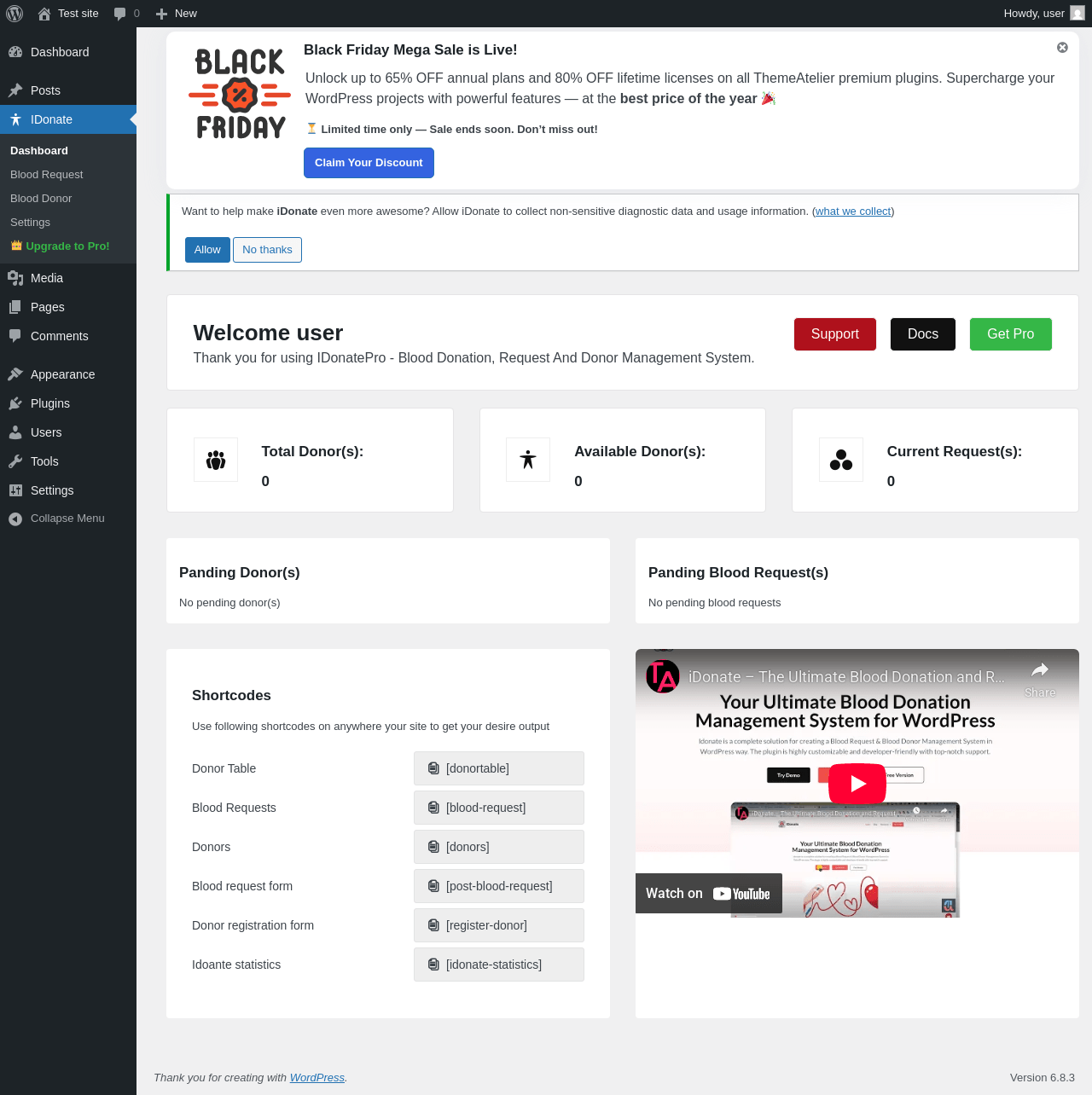This screenshot has width=1092, height=1095.
Task: Click the Howdy, user account text
Action: pos(1034,14)
